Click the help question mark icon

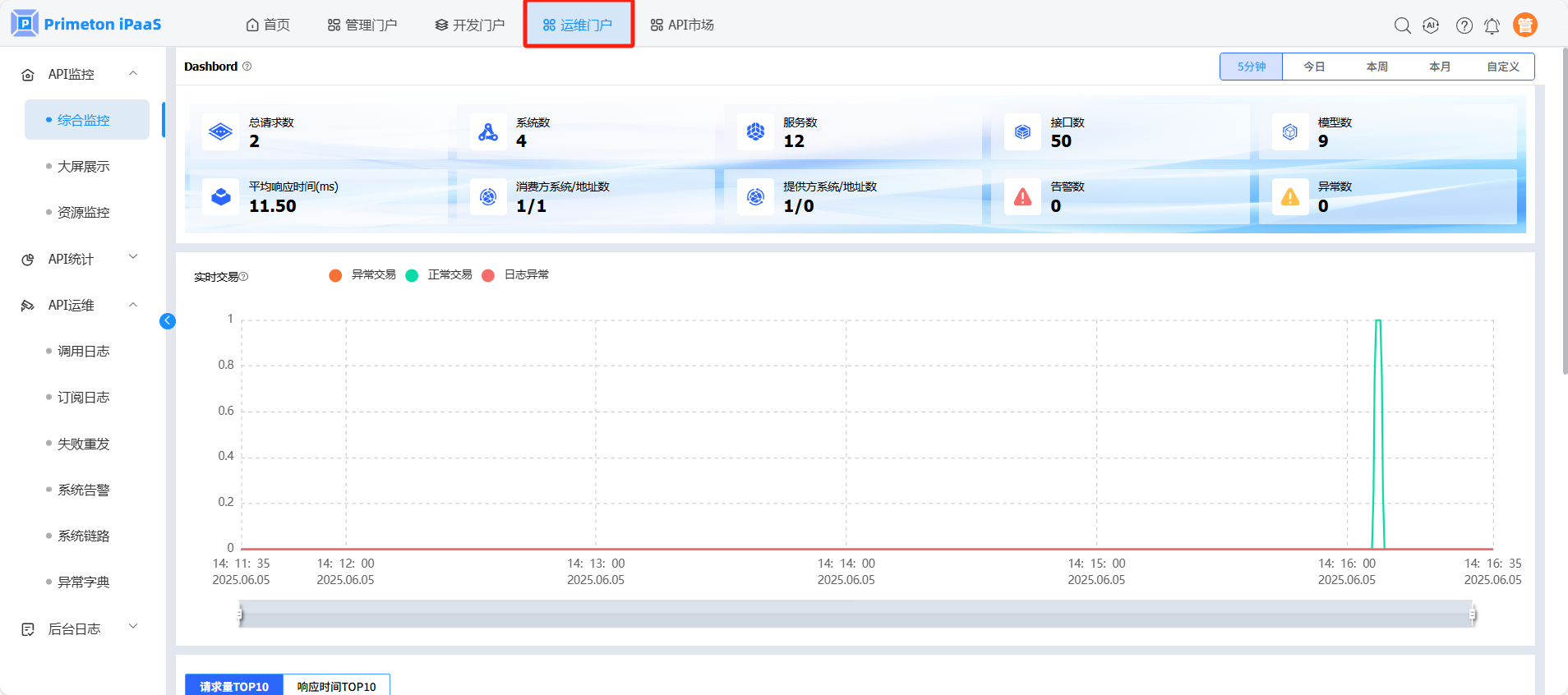pos(1464,25)
